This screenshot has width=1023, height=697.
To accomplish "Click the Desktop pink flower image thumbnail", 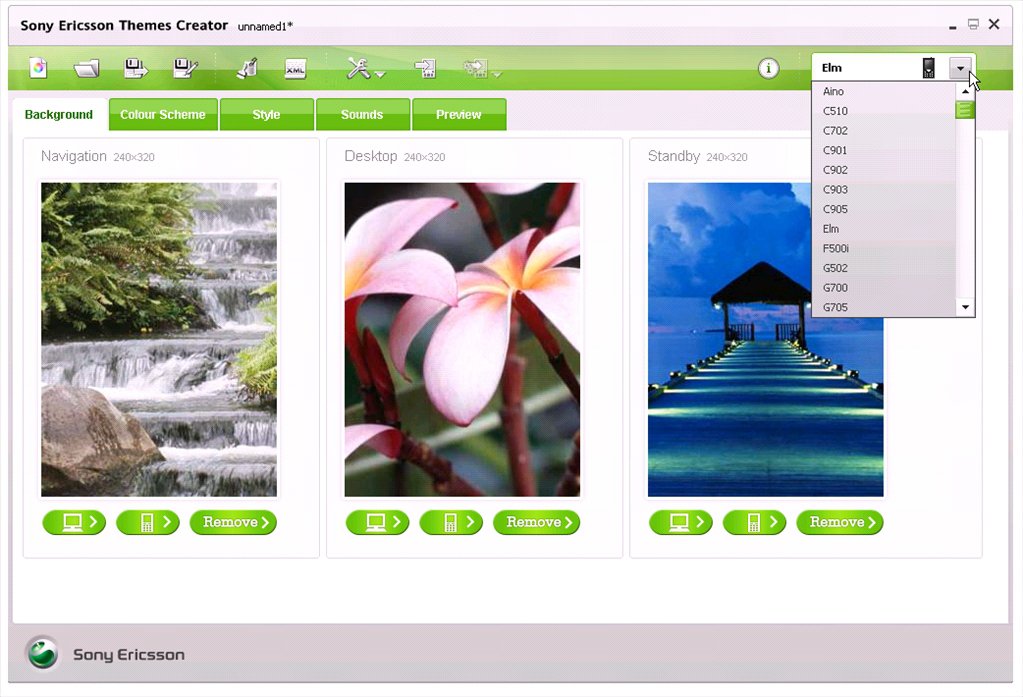I will (462, 339).
